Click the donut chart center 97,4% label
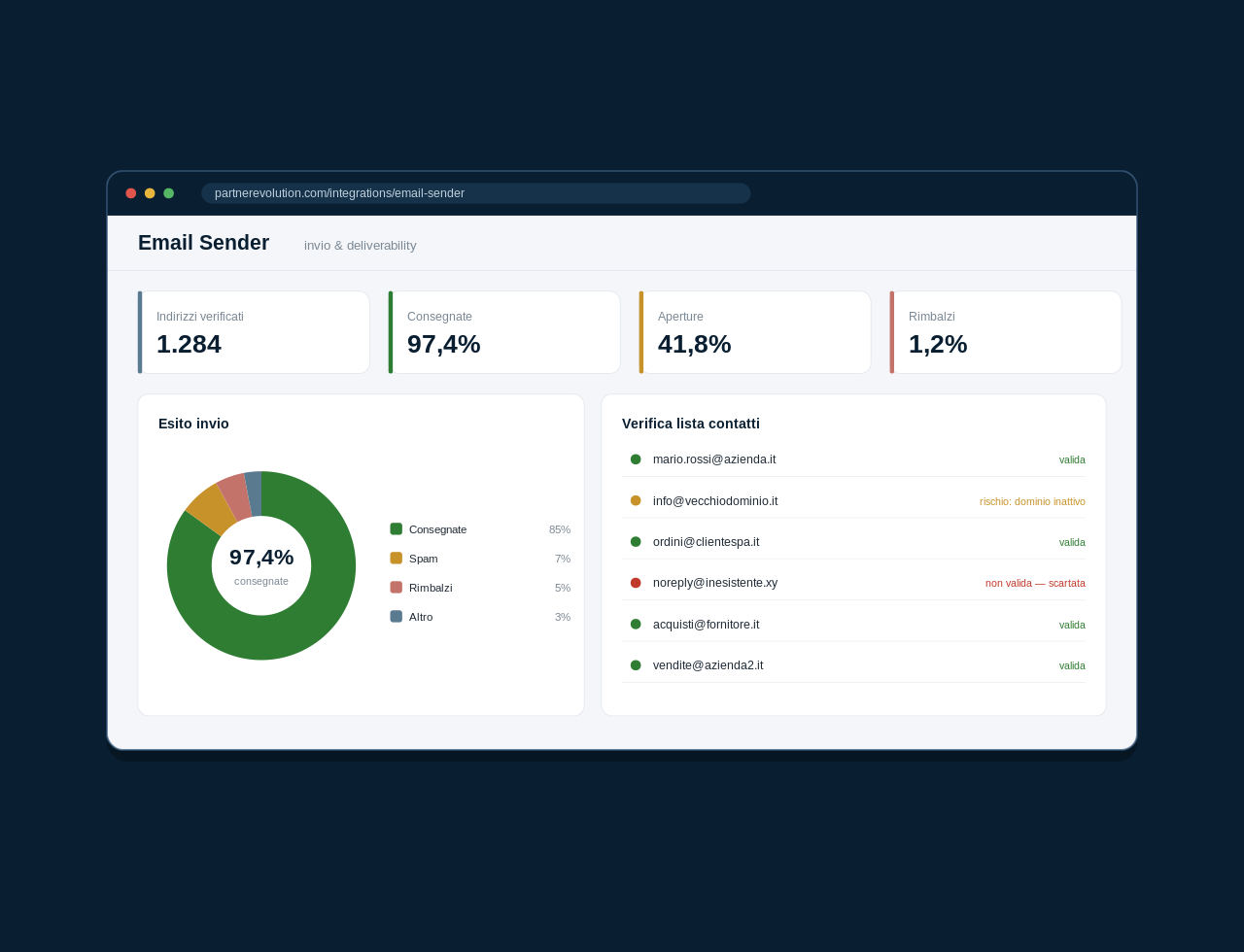 261,558
